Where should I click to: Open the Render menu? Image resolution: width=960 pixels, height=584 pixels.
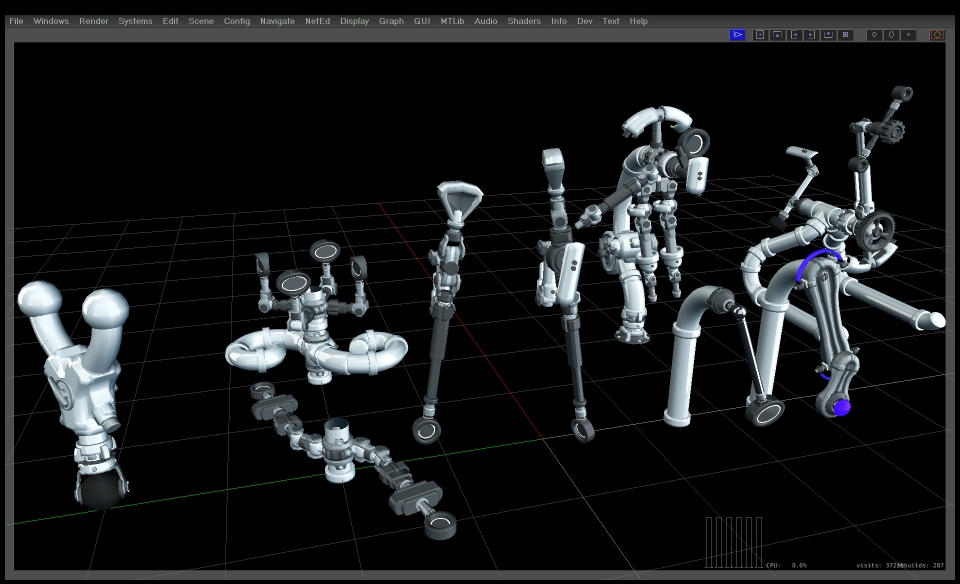pyautogui.click(x=94, y=21)
